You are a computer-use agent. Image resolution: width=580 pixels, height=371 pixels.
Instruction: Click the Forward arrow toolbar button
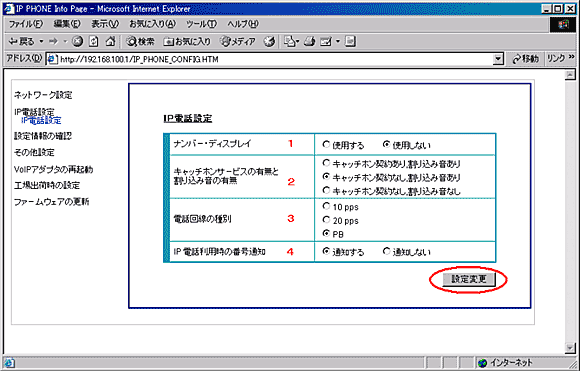click(x=53, y=41)
